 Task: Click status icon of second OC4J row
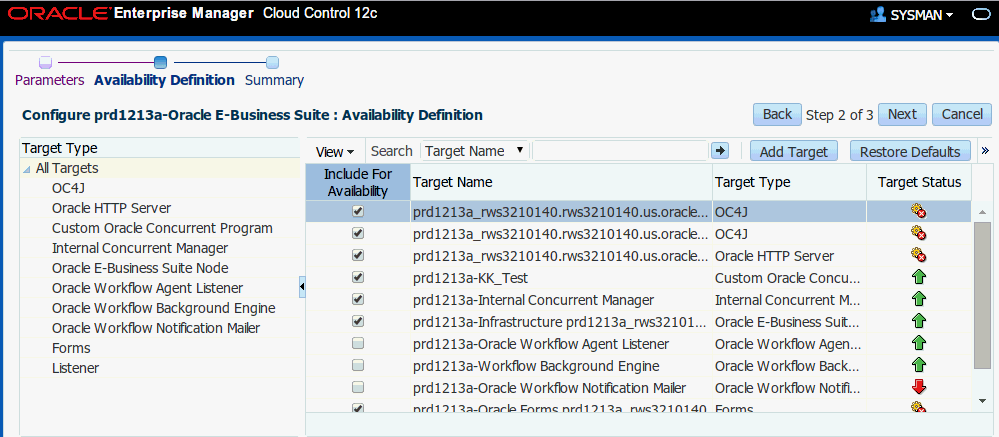point(919,233)
